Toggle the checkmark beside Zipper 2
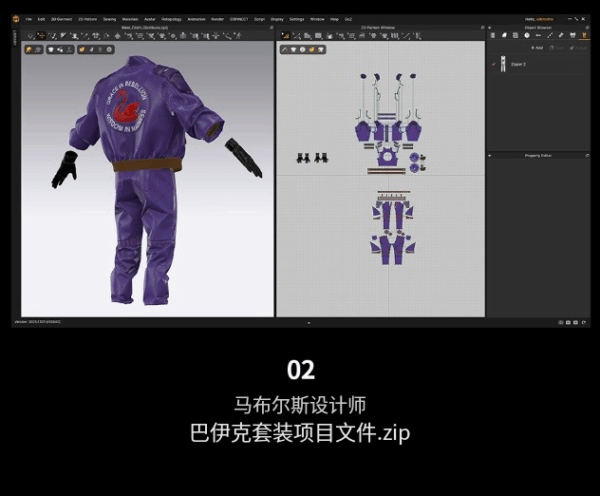The image size is (600, 496). (494, 64)
